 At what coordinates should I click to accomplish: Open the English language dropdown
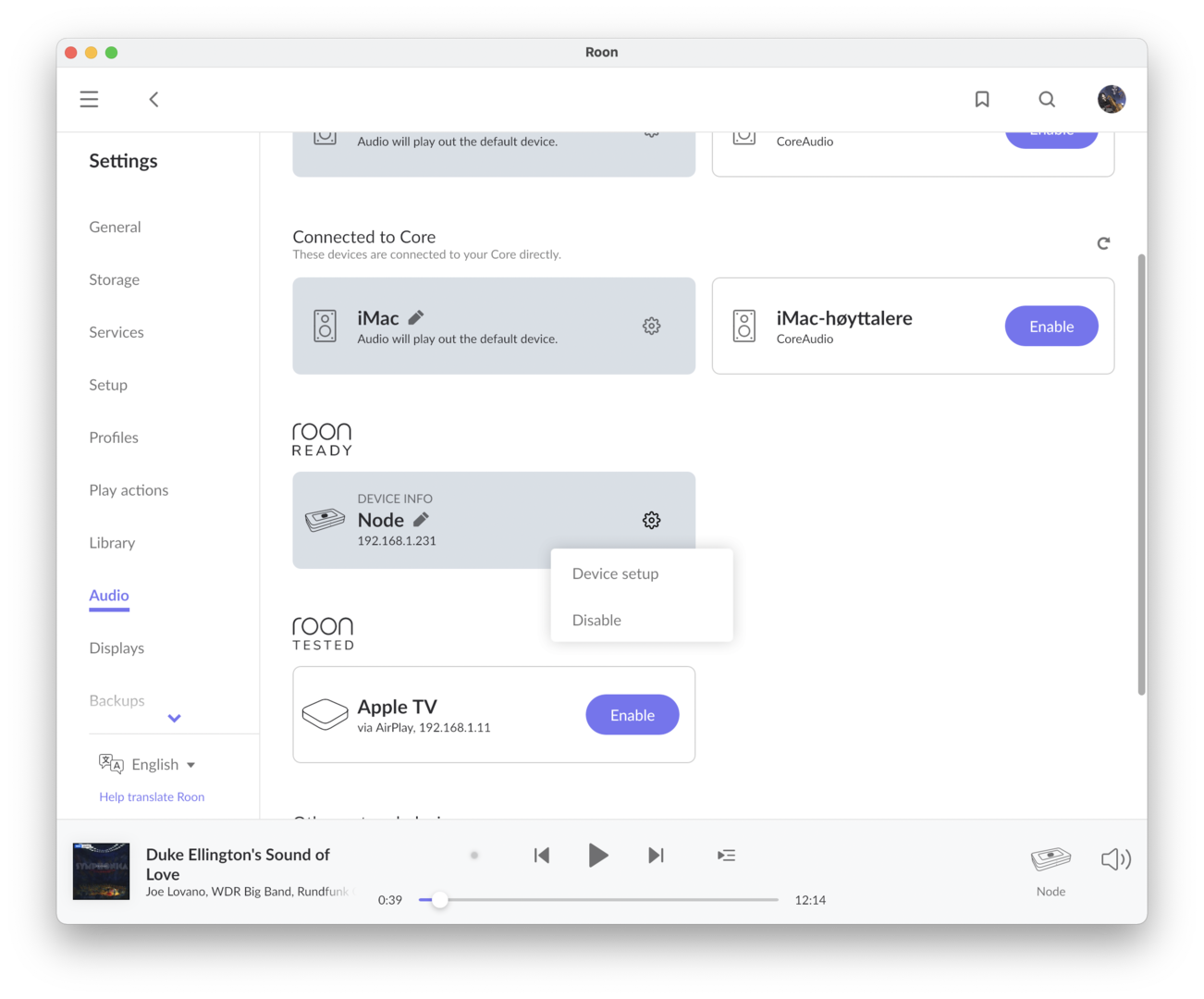click(164, 764)
